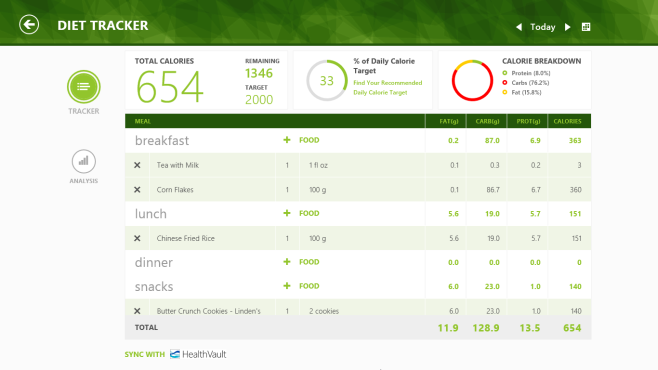
Task: Click the Carbs (76.2%) legend entry
Action: (526, 83)
